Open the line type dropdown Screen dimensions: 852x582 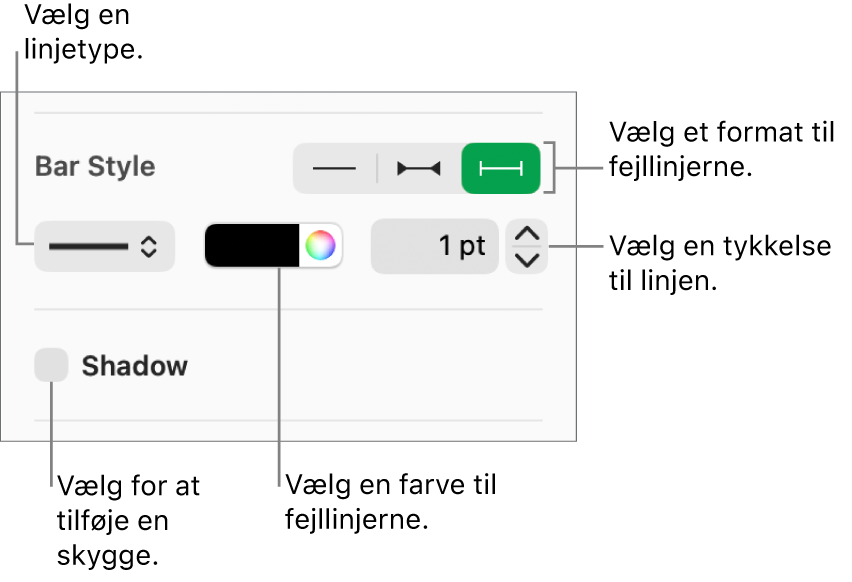(104, 246)
